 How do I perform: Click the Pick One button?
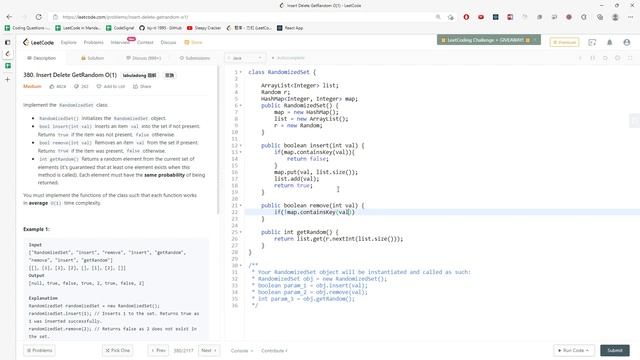pos(118,350)
